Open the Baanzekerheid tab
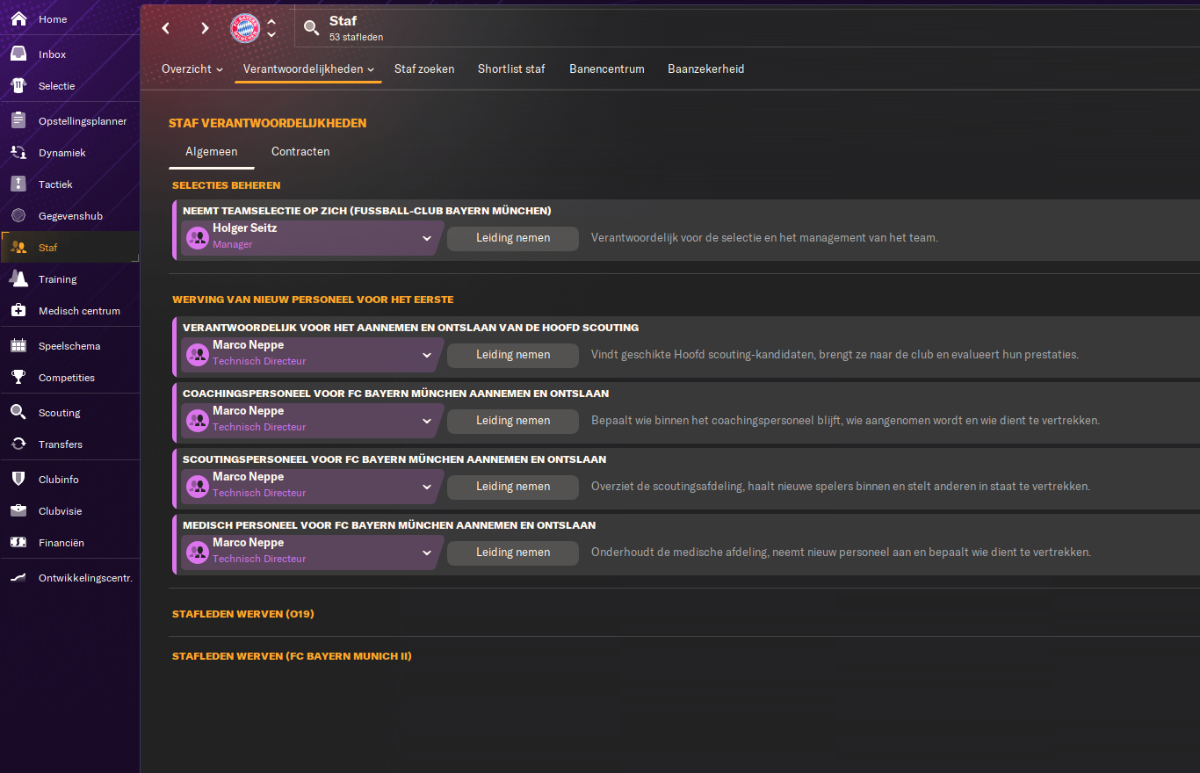The image size is (1200, 773). click(706, 69)
